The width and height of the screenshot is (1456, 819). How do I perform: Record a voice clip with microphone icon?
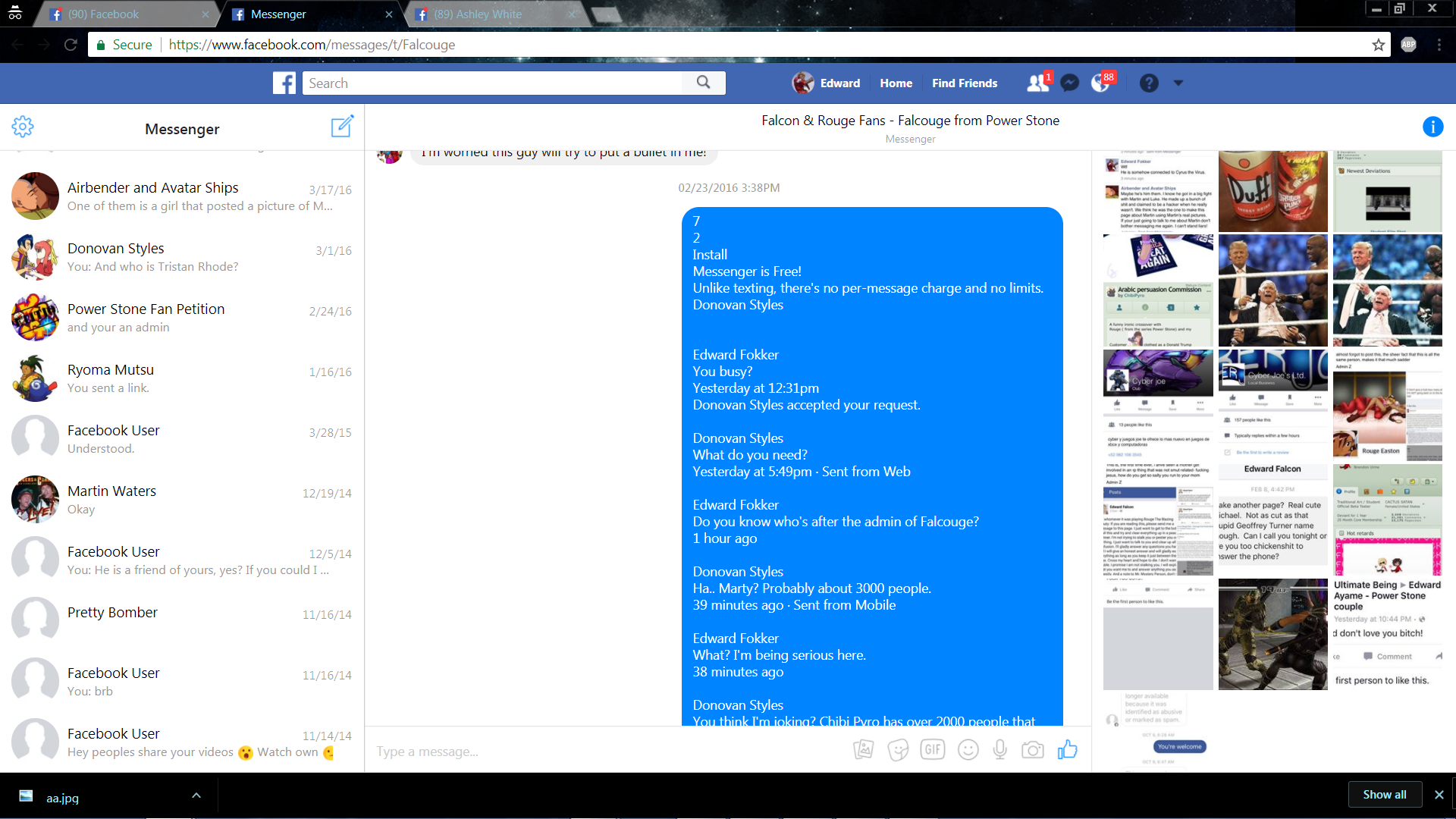click(x=1000, y=750)
